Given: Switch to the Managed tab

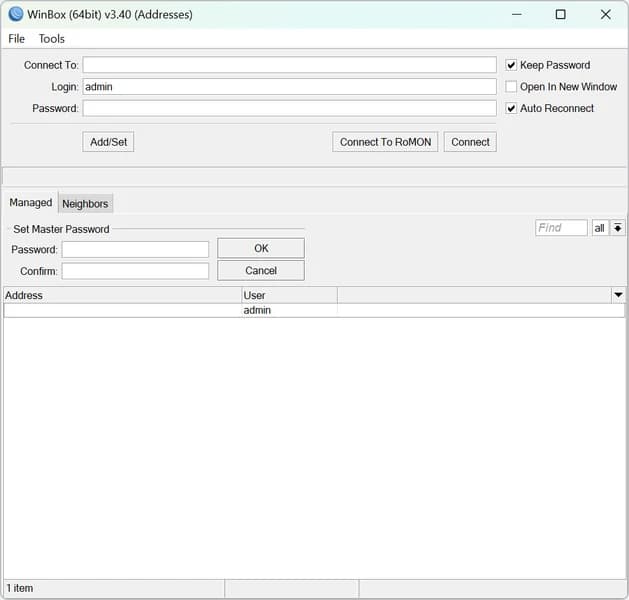Looking at the screenshot, I should click(31, 203).
